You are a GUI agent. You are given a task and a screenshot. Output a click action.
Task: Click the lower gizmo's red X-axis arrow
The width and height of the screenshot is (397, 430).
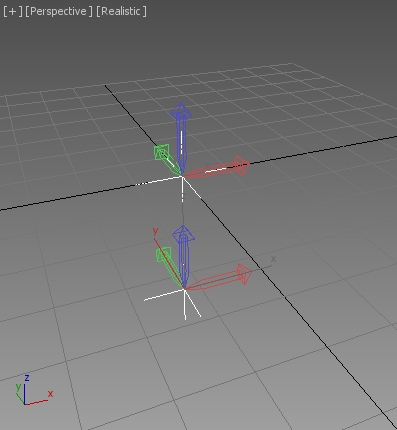tap(219, 277)
